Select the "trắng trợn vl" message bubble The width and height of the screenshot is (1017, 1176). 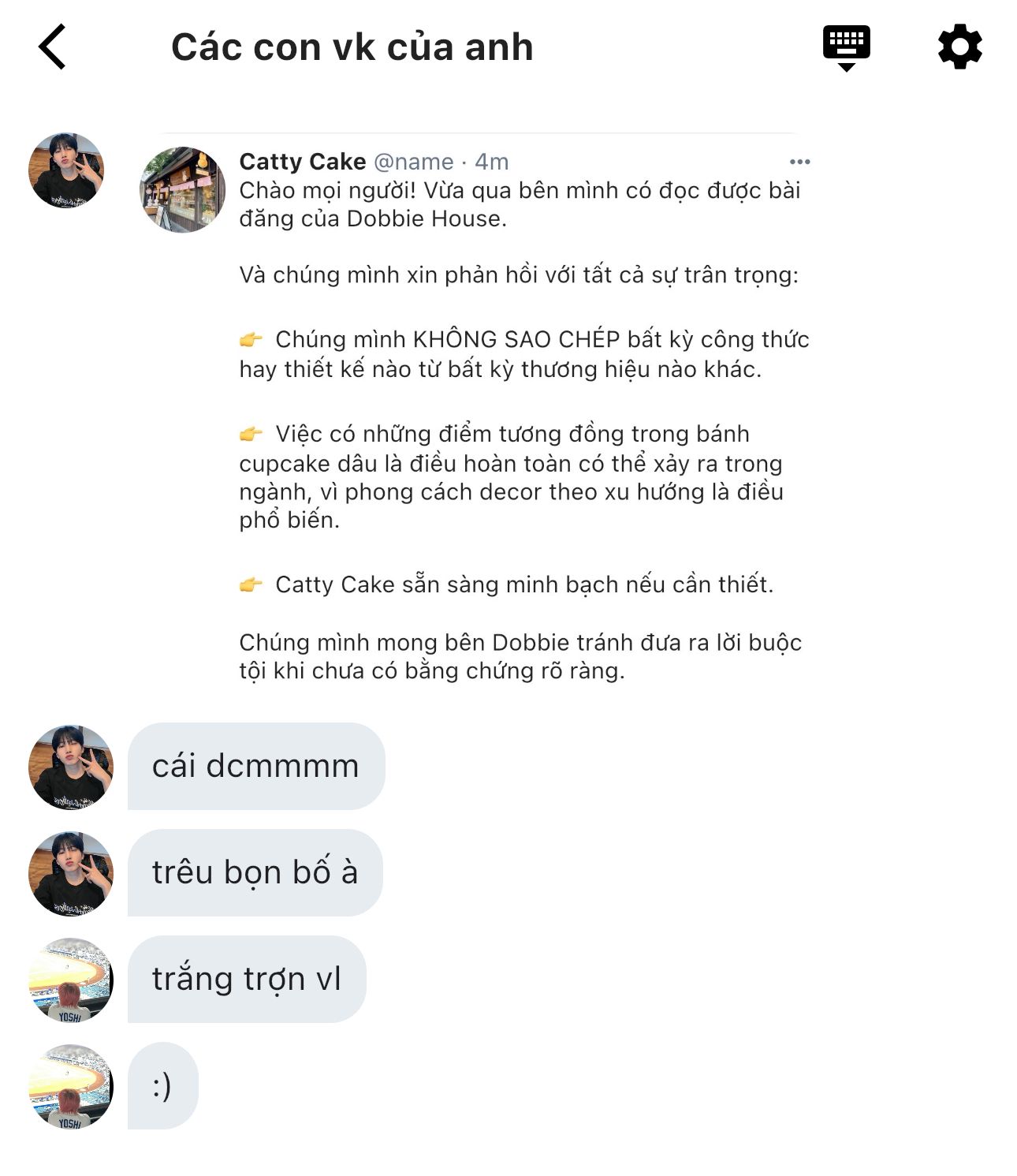click(247, 979)
